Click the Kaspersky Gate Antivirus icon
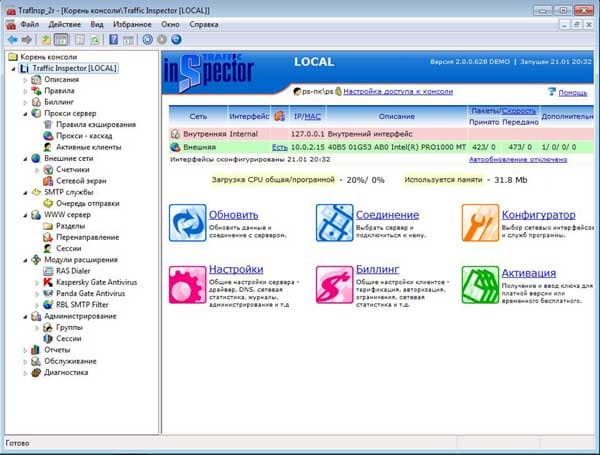Screen dimensions: 600x455 coord(48,282)
